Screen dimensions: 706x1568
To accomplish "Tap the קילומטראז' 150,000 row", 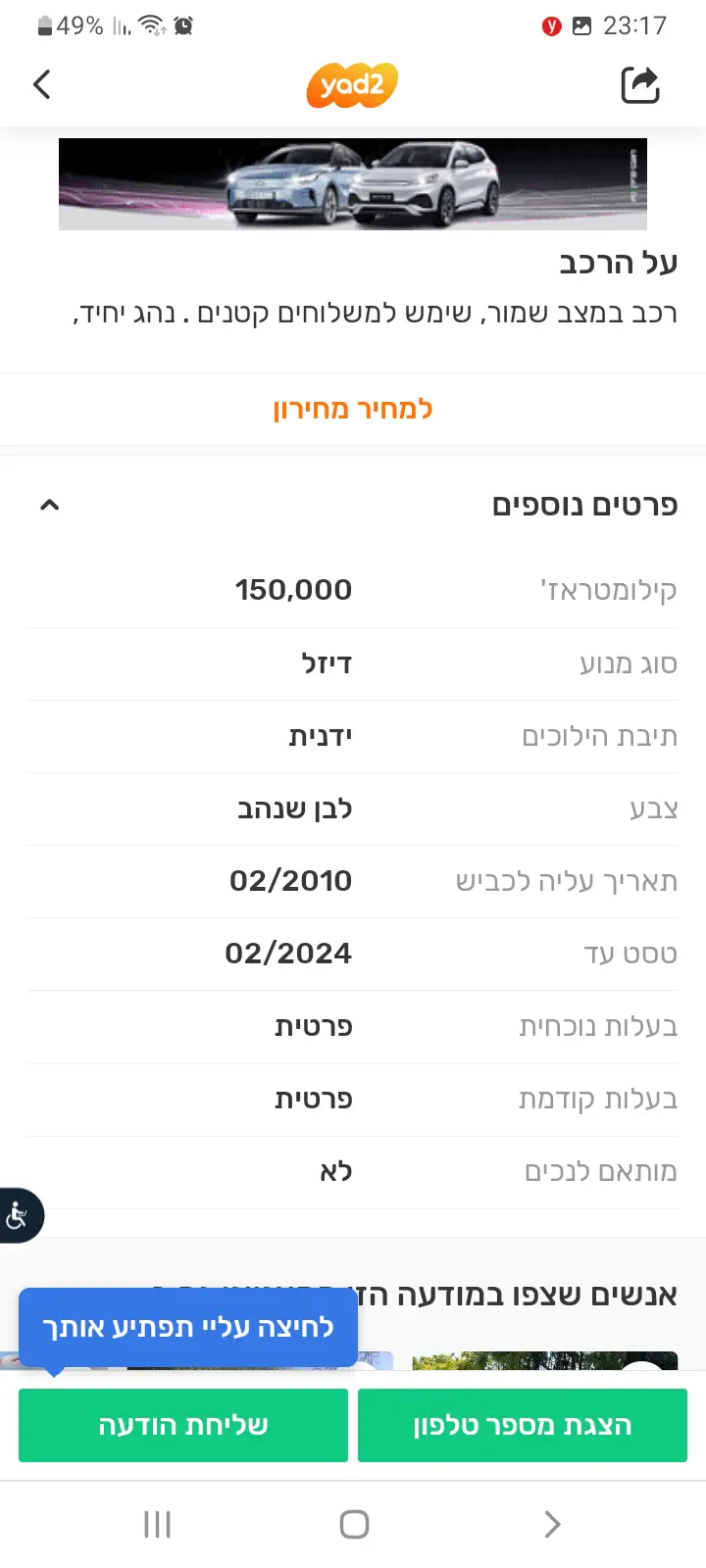I will (x=353, y=590).
